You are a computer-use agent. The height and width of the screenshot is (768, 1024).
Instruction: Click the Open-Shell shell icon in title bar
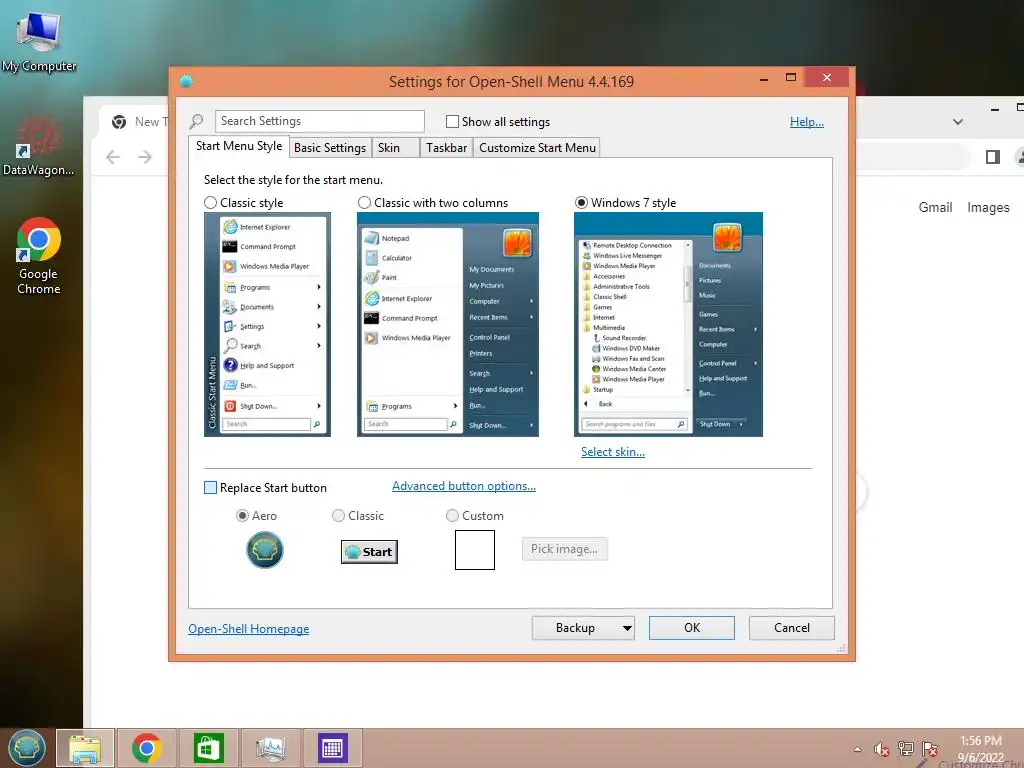click(x=186, y=82)
